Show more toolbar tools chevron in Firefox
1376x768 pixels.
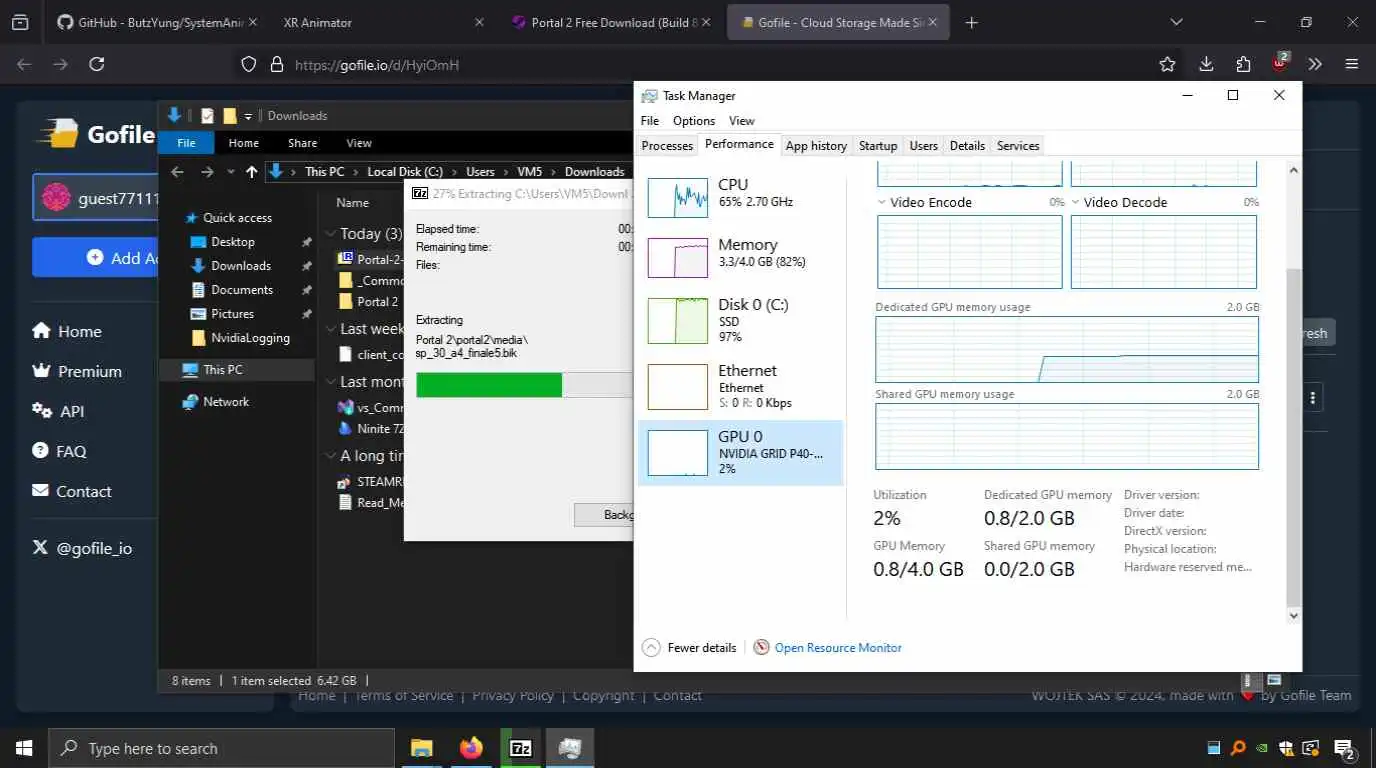pyautogui.click(x=1316, y=64)
